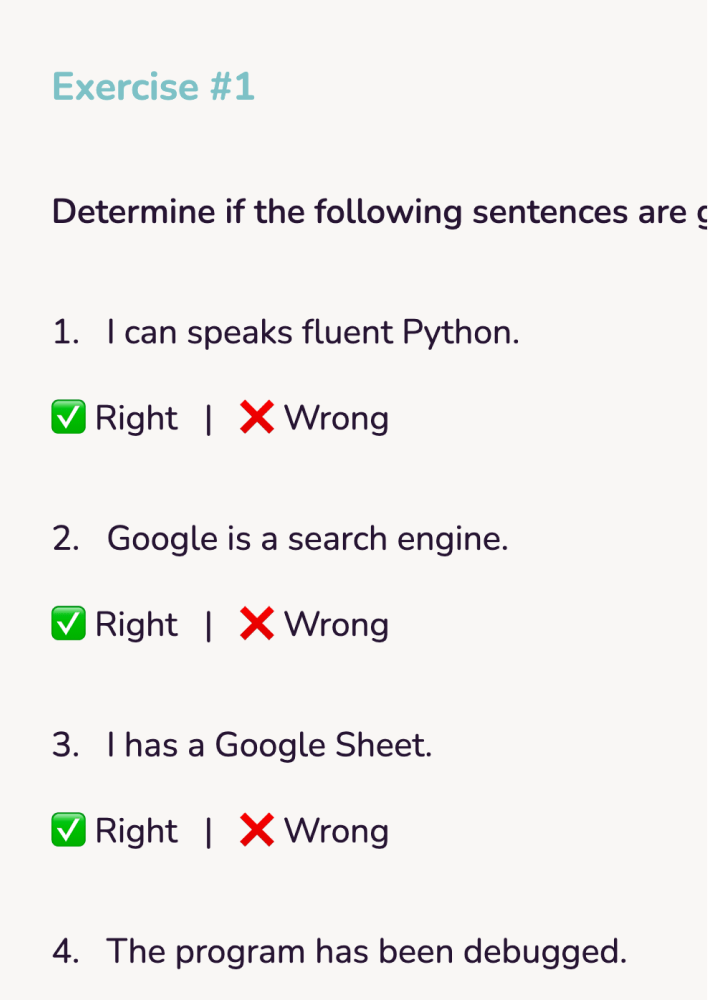The height and width of the screenshot is (1000, 708).
Task: Click the sentence "I has a Google Sheet."
Action: pos(270,745)
